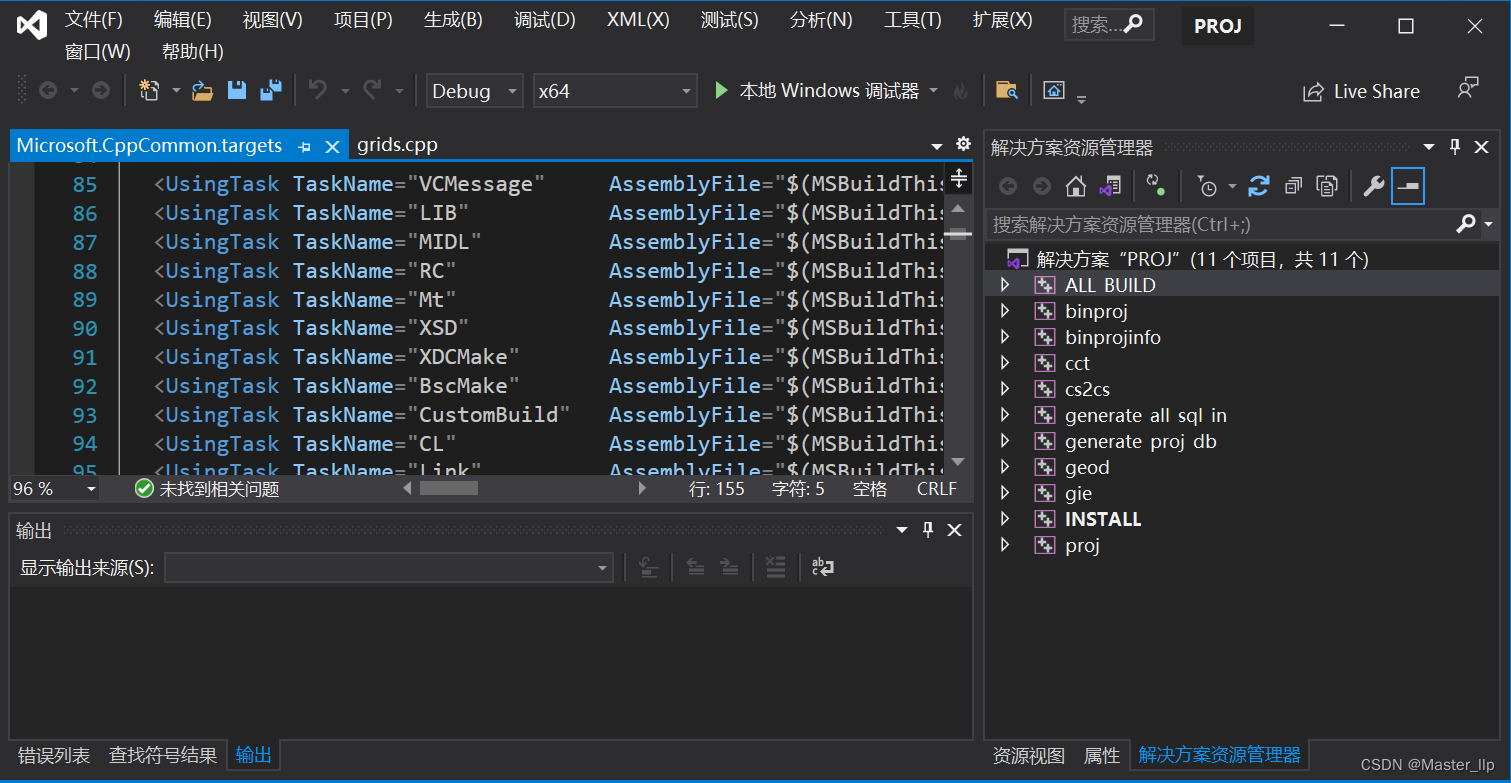
Task: Switch to the 错误列表 tab
Action: (54, 755)
